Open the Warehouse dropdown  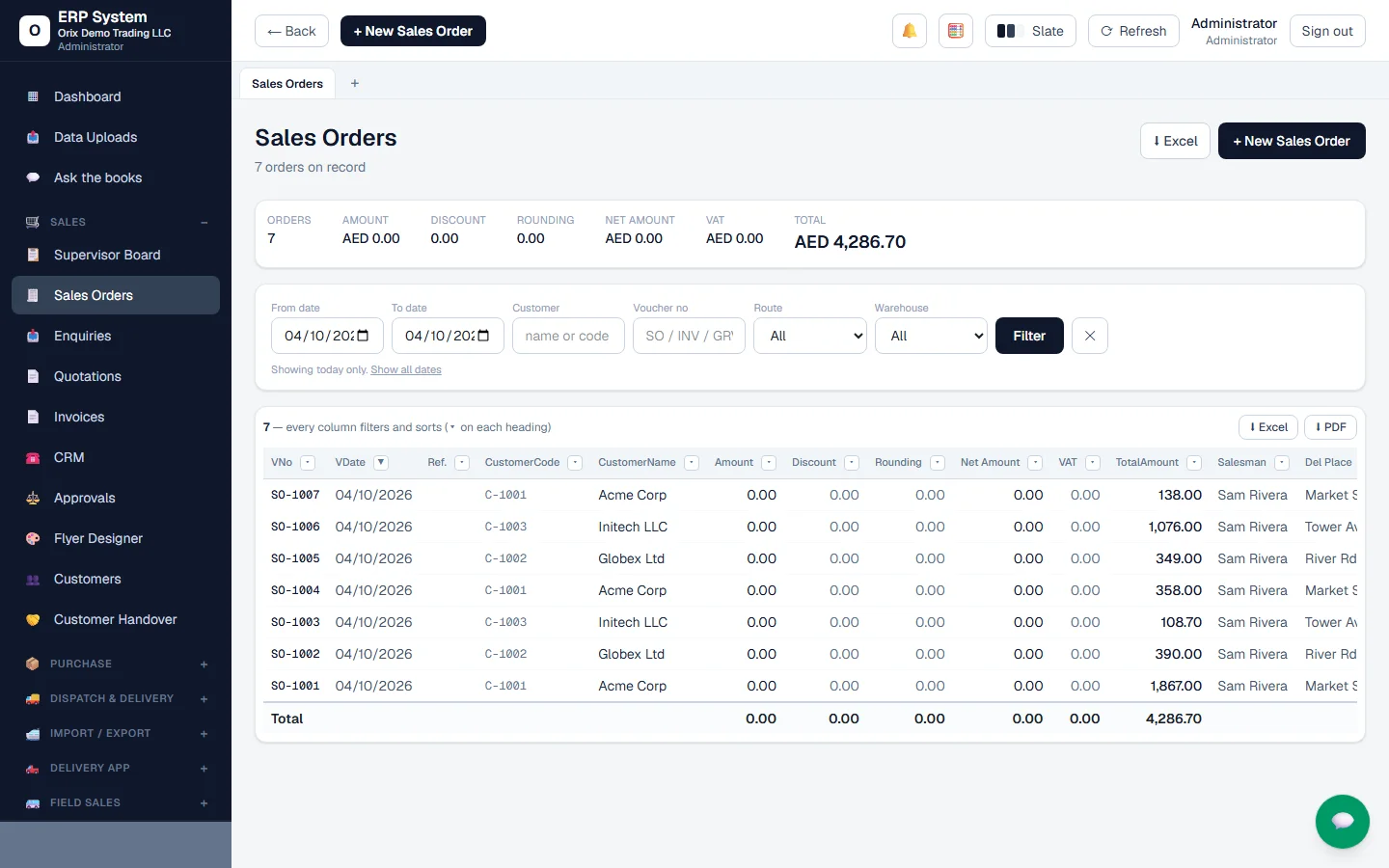931,336
